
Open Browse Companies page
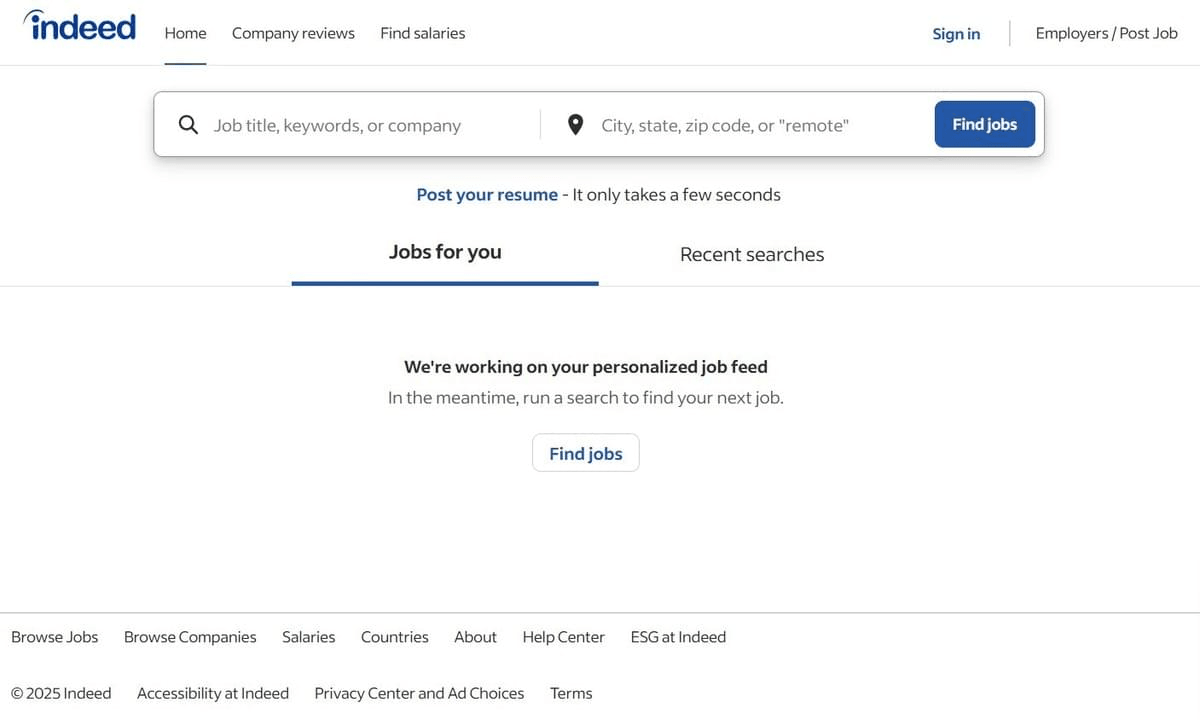point(190,636)
